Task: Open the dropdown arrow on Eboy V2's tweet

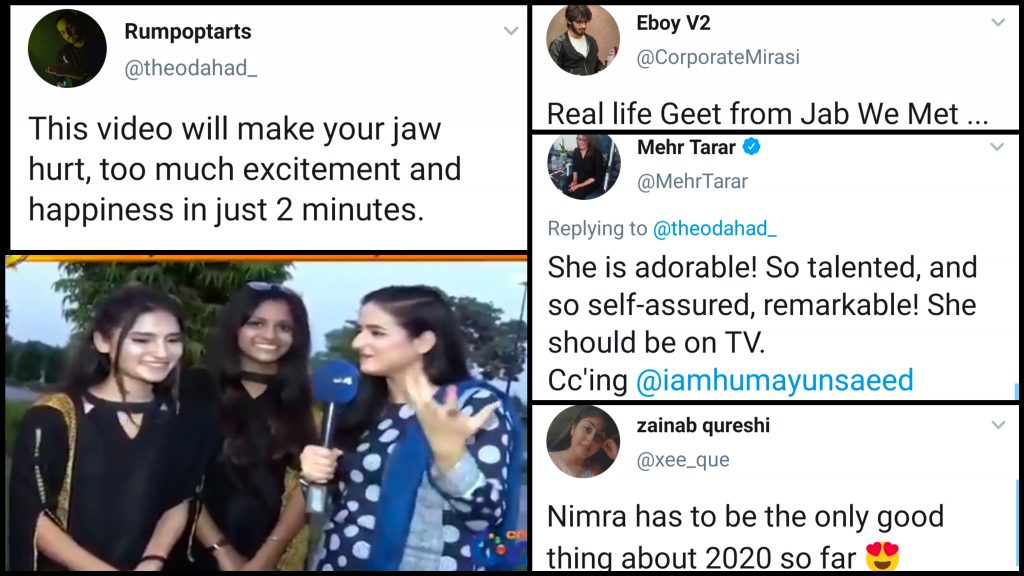Action: (997, 23)
